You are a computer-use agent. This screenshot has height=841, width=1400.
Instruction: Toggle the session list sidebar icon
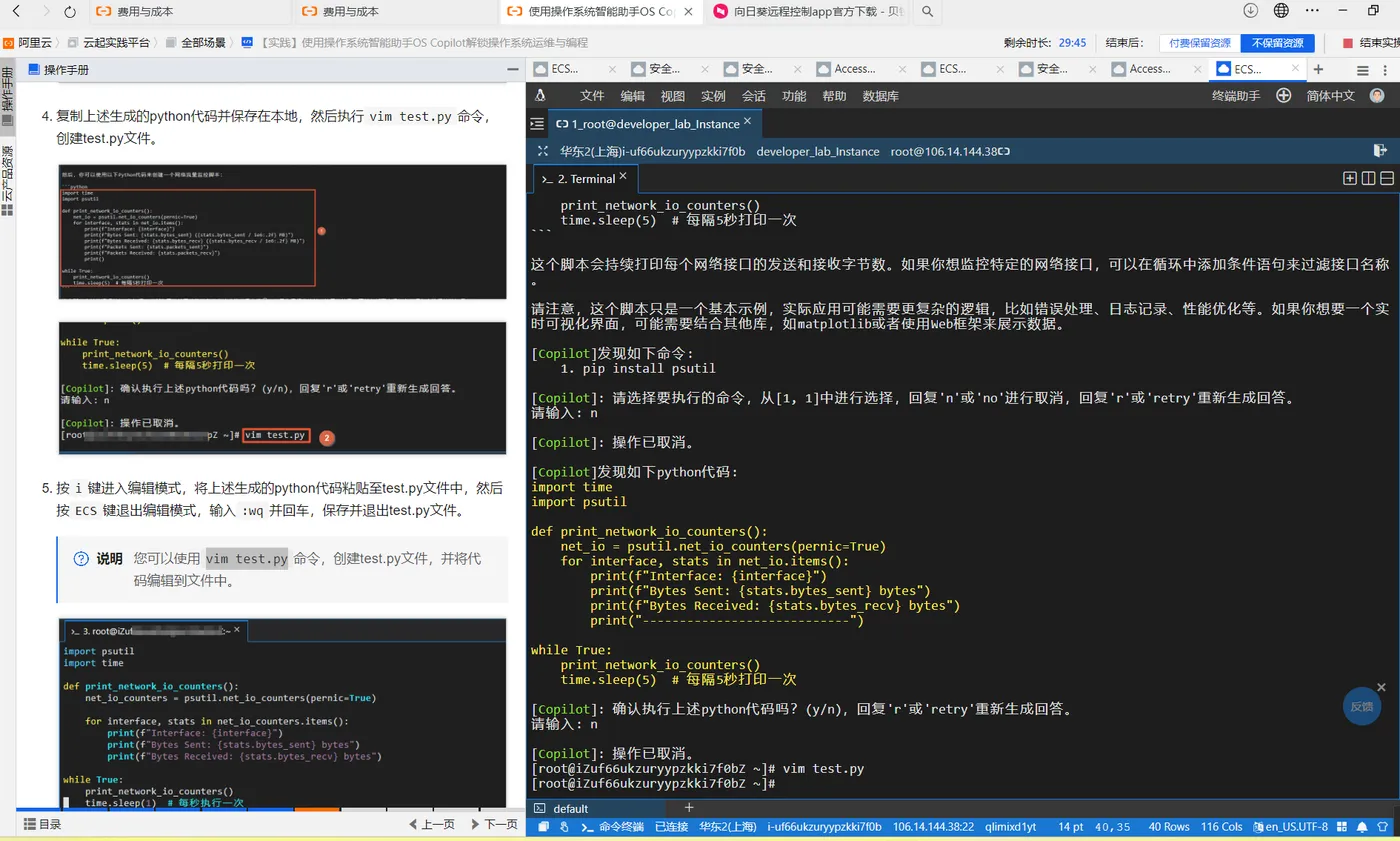pos(537,124)
